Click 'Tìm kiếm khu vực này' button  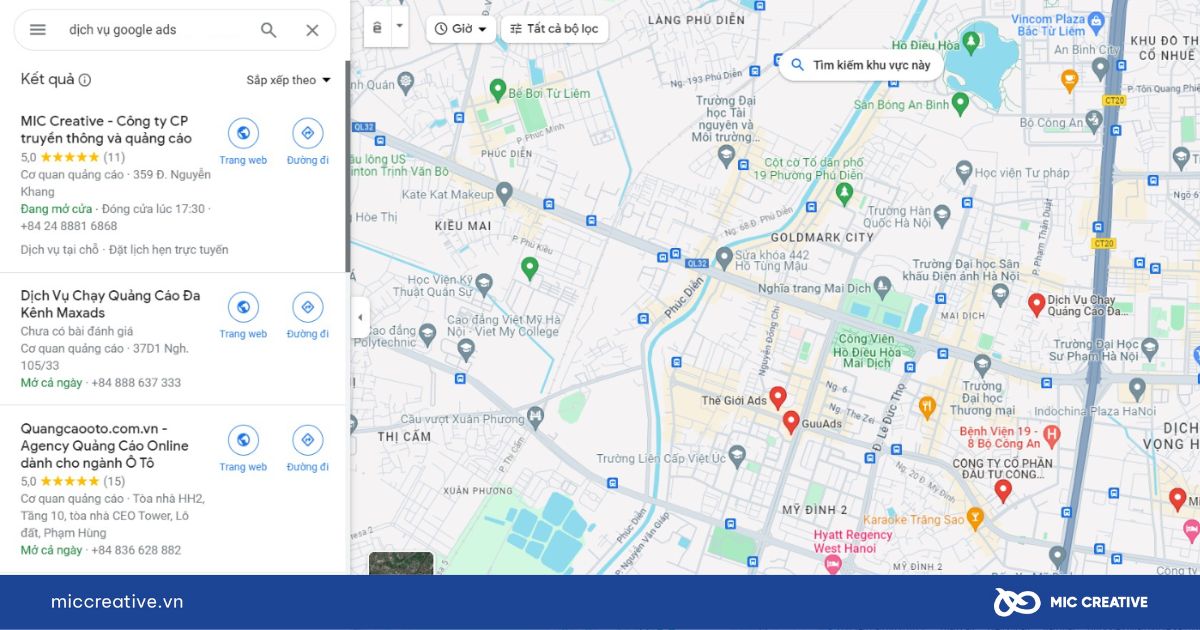click(x=861, y=65)
